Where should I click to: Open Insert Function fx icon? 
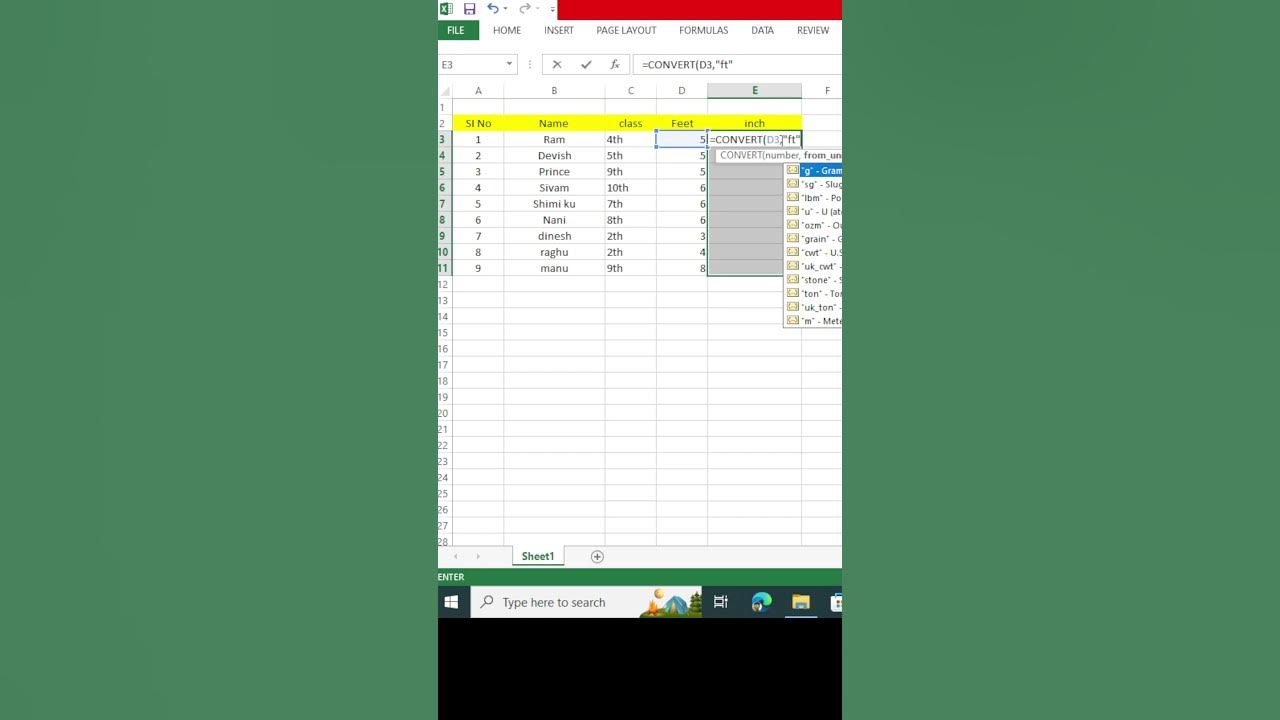[x=615, y=65]
